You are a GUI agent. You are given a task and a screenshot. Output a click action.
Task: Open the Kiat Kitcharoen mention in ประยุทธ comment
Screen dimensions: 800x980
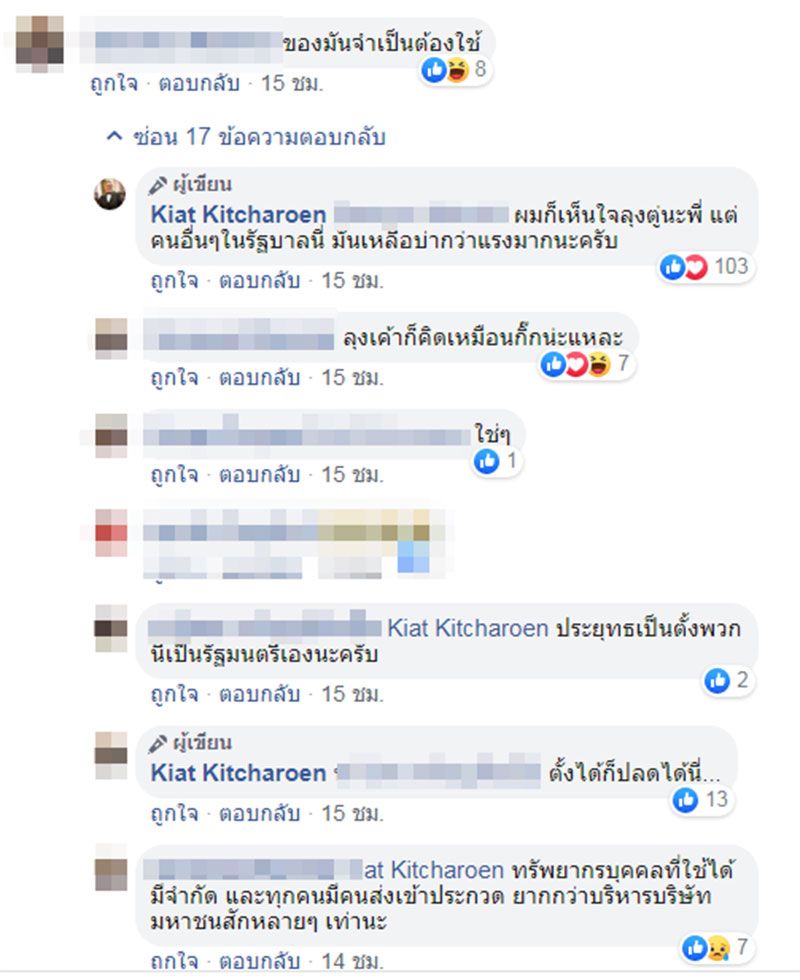468,628
